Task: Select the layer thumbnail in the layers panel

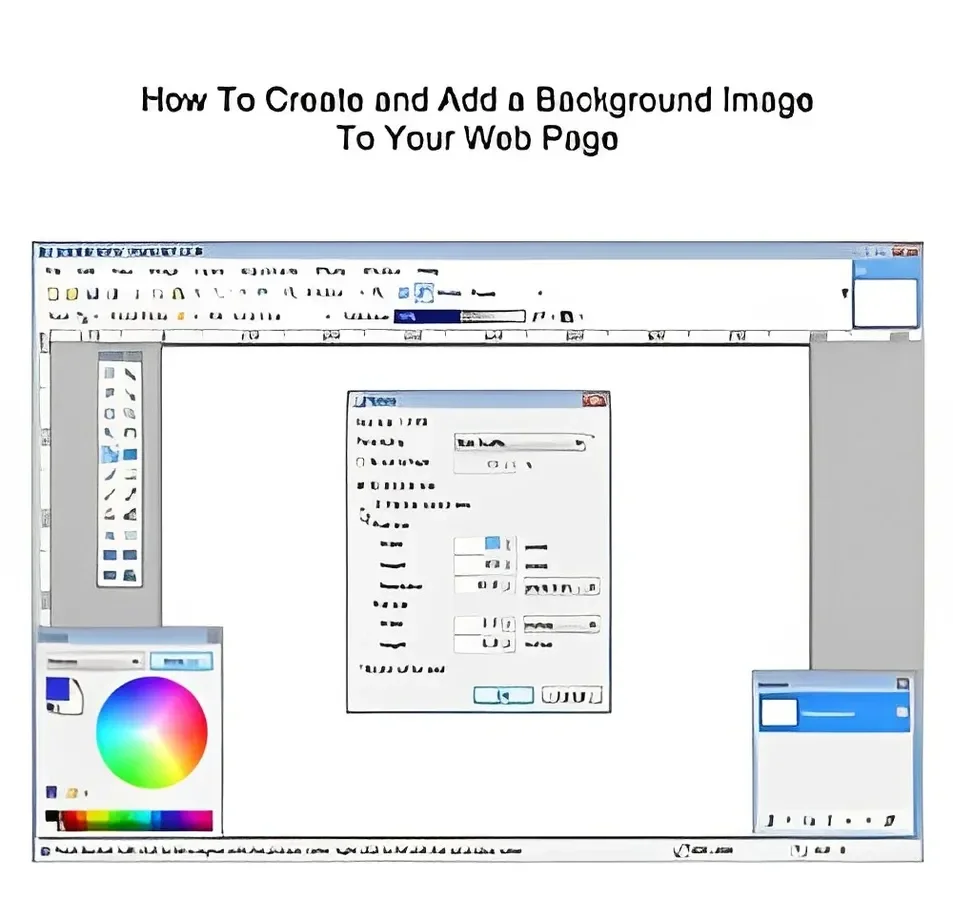Action: pyautogui.click(x=779, y=712)
